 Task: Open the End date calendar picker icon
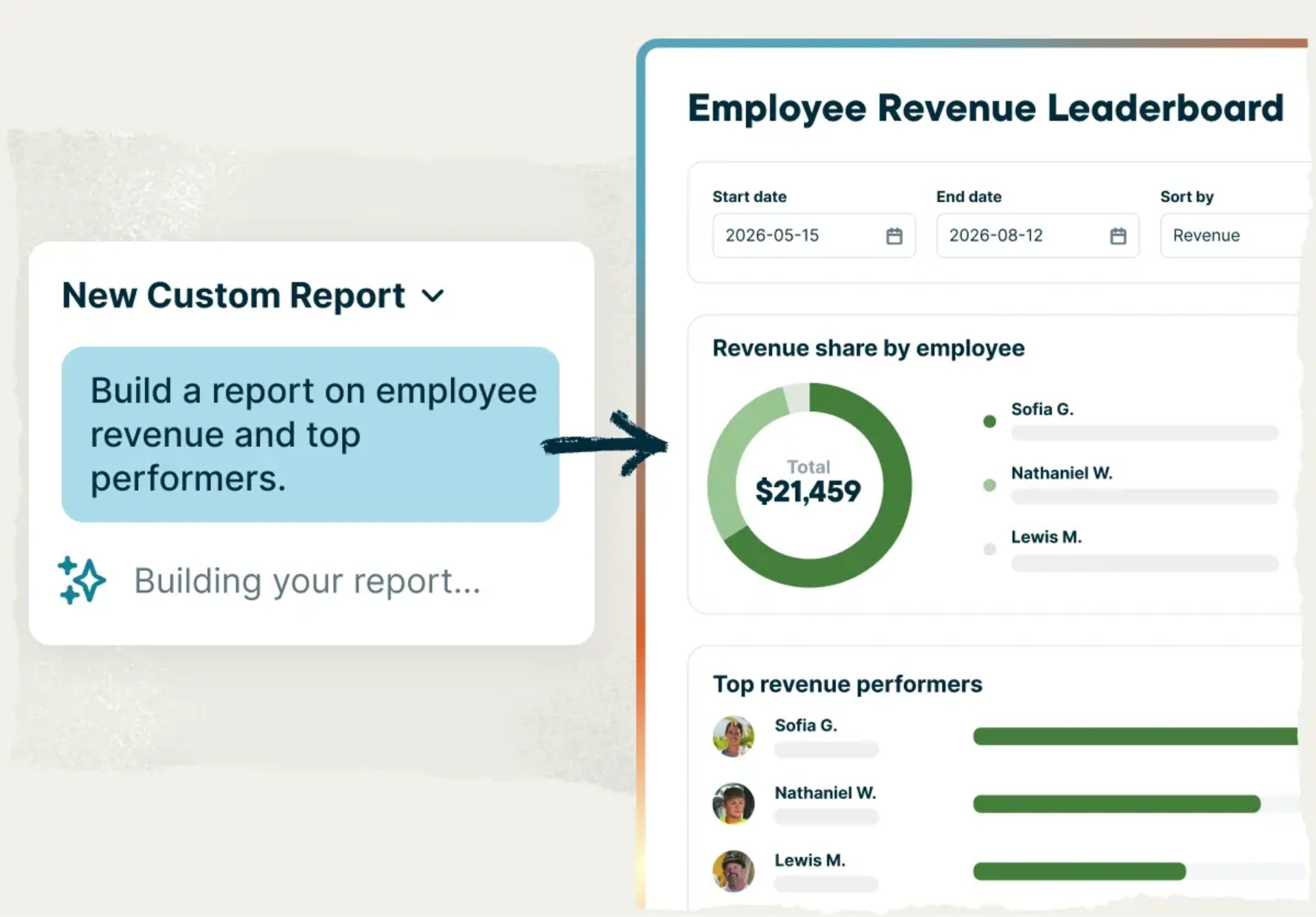(x=1118, y=236)
